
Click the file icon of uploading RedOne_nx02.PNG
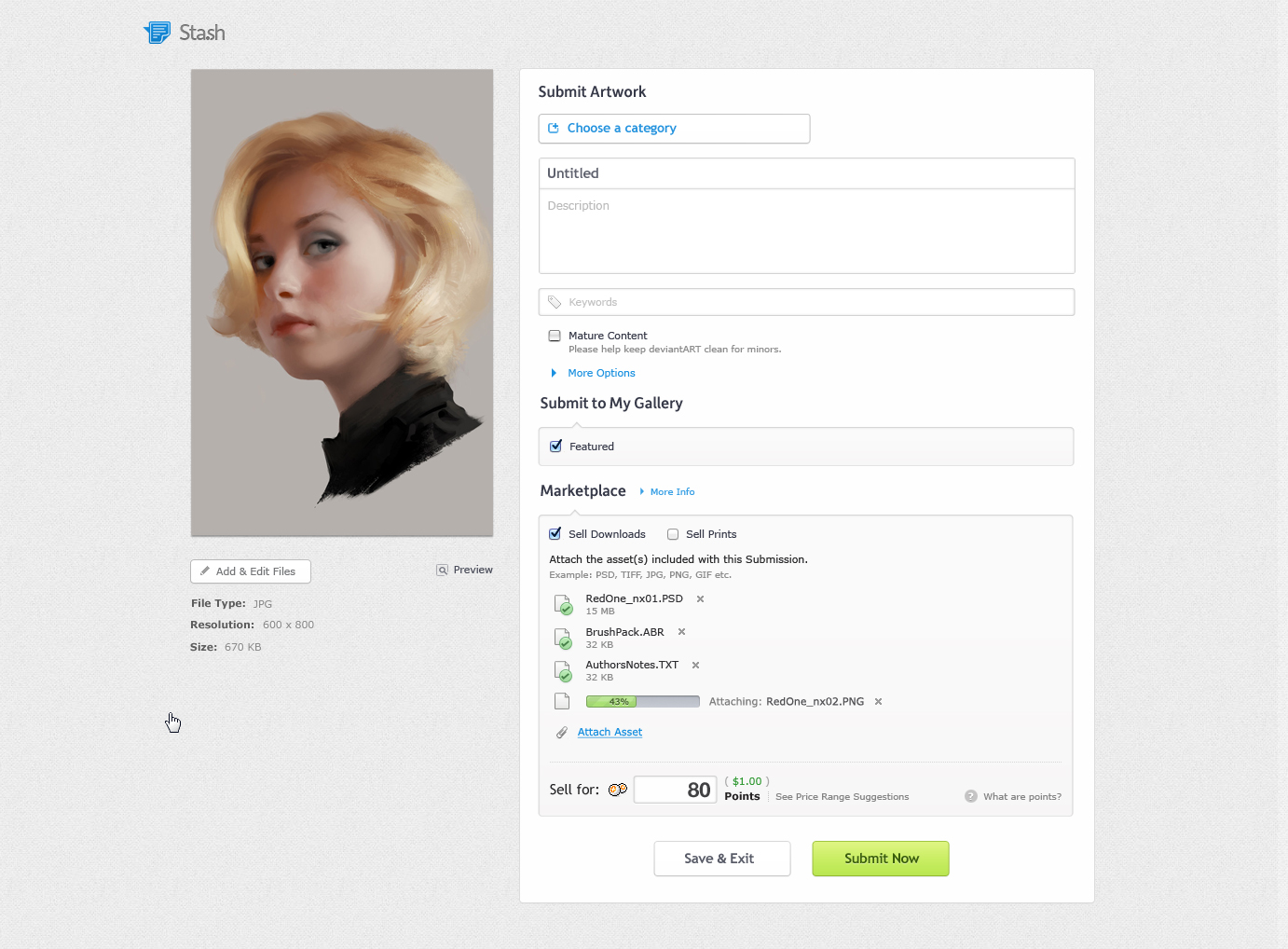click(562, 700)
